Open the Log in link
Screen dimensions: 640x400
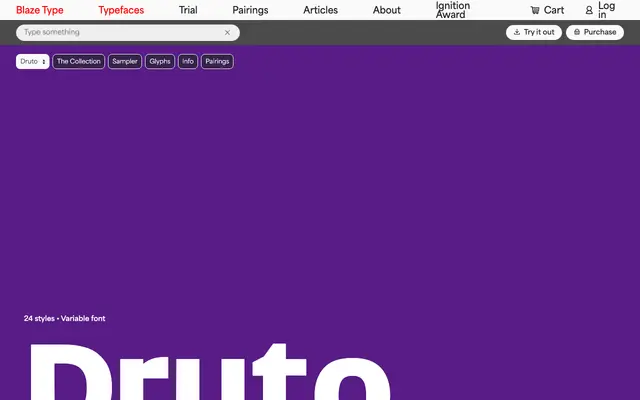(x=607, y=10)
